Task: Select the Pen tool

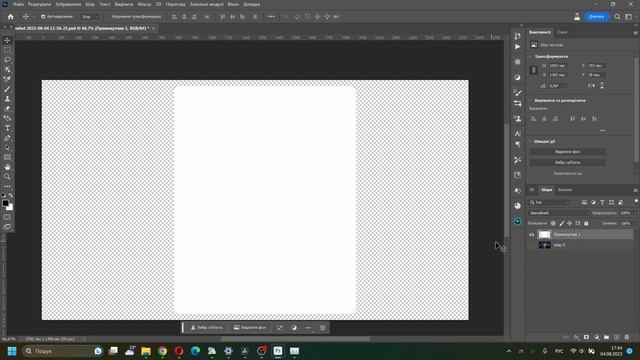Action: [7, 138]
